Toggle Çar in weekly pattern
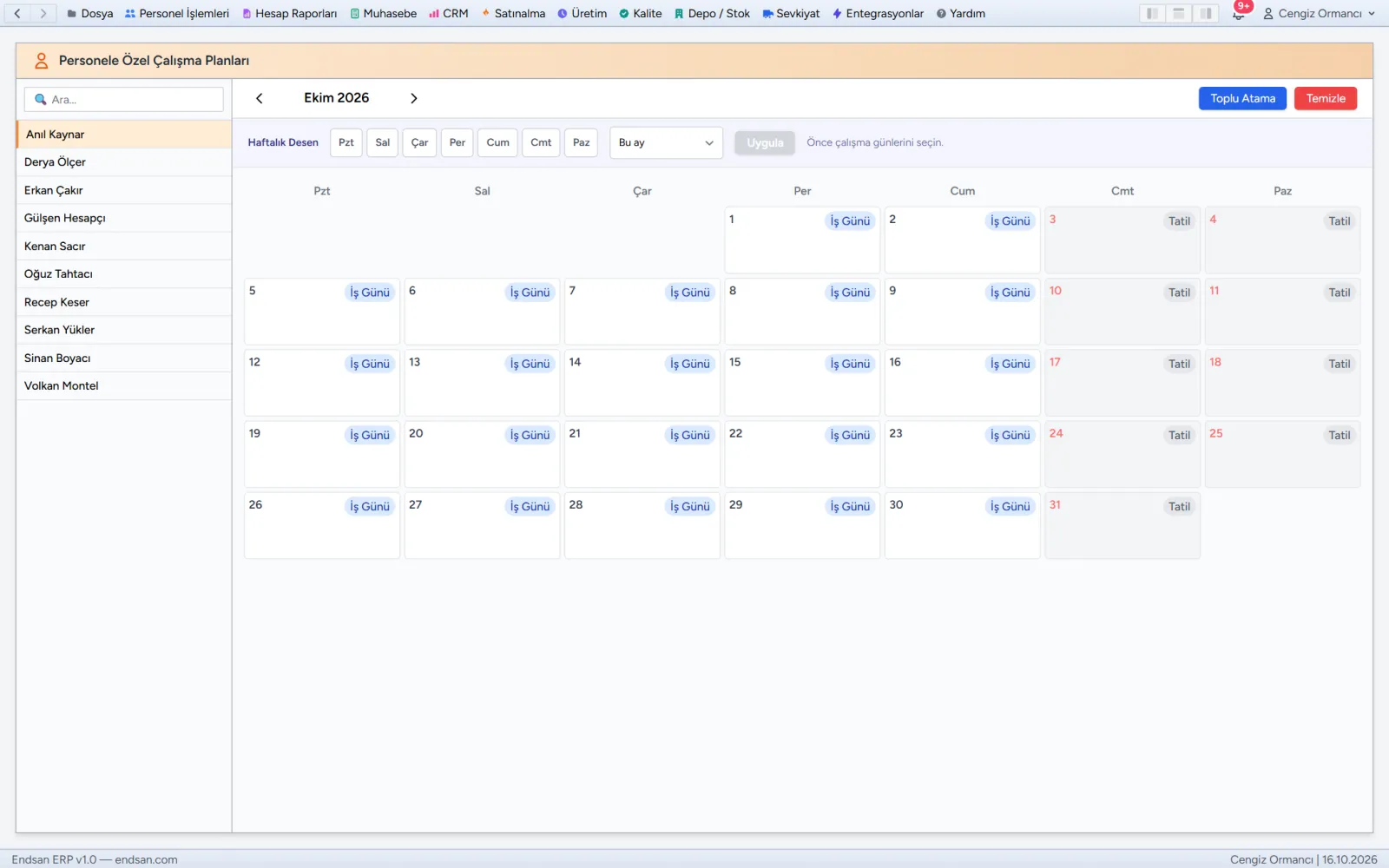 pyautogui.click(x=419, y=142)
